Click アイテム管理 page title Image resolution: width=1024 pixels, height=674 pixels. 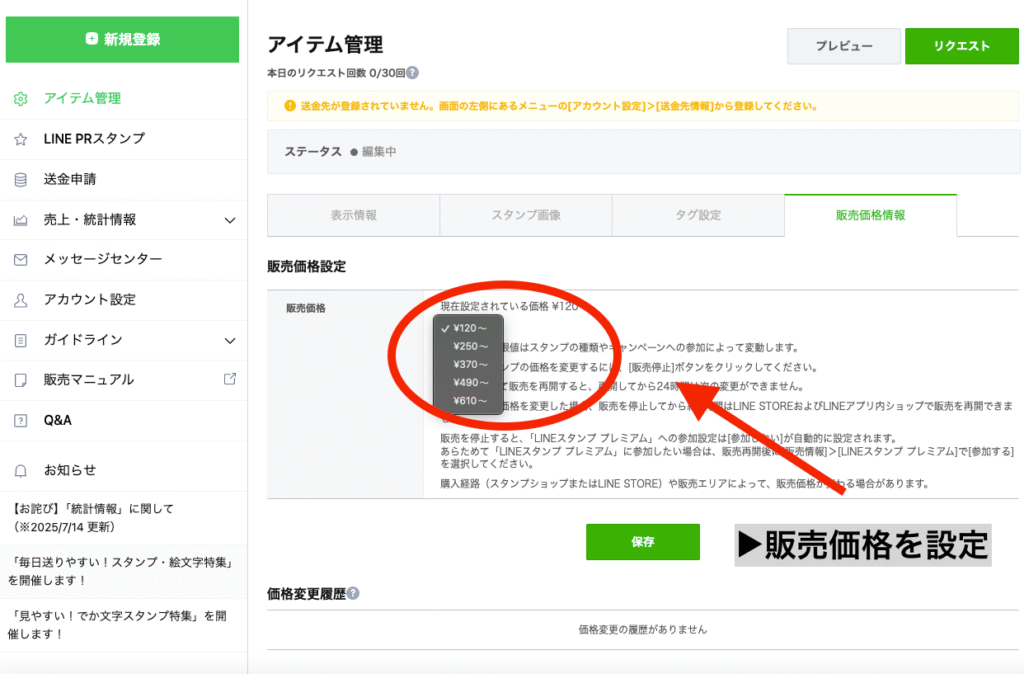pyautogui.click(x=325, y=45)
